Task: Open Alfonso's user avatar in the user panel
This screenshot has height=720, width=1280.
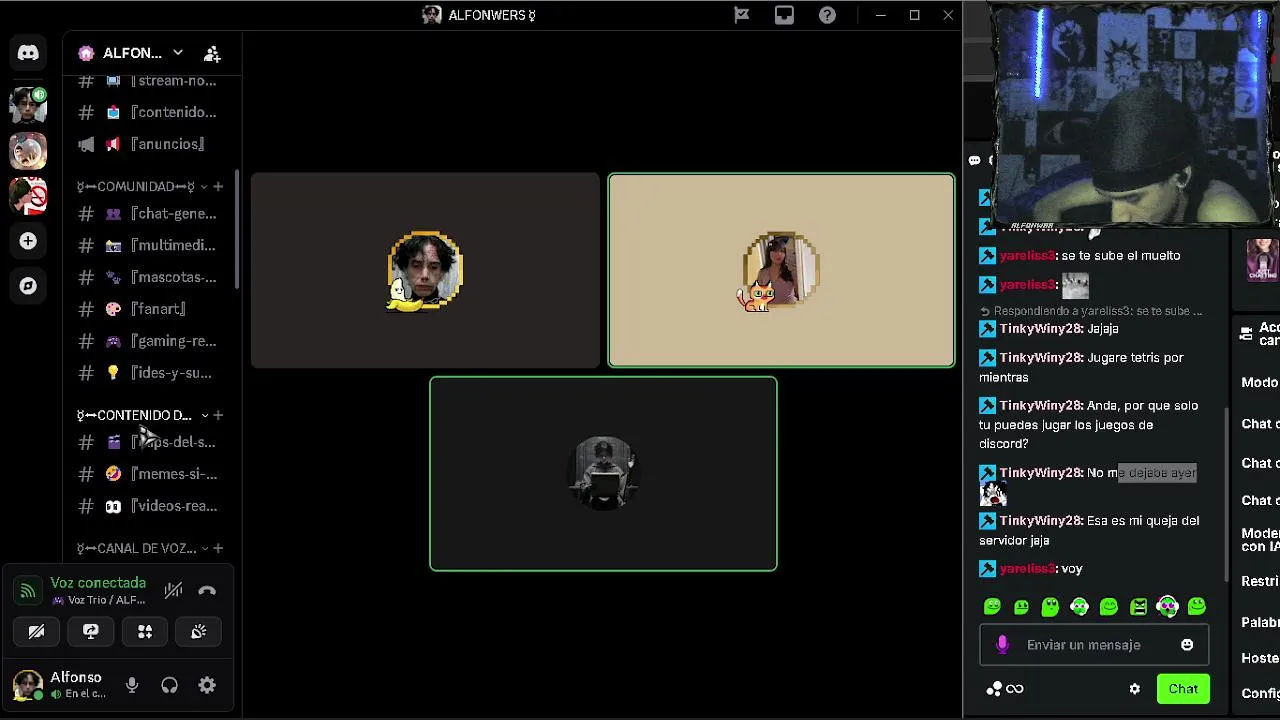Action: [x=27, y=685]
